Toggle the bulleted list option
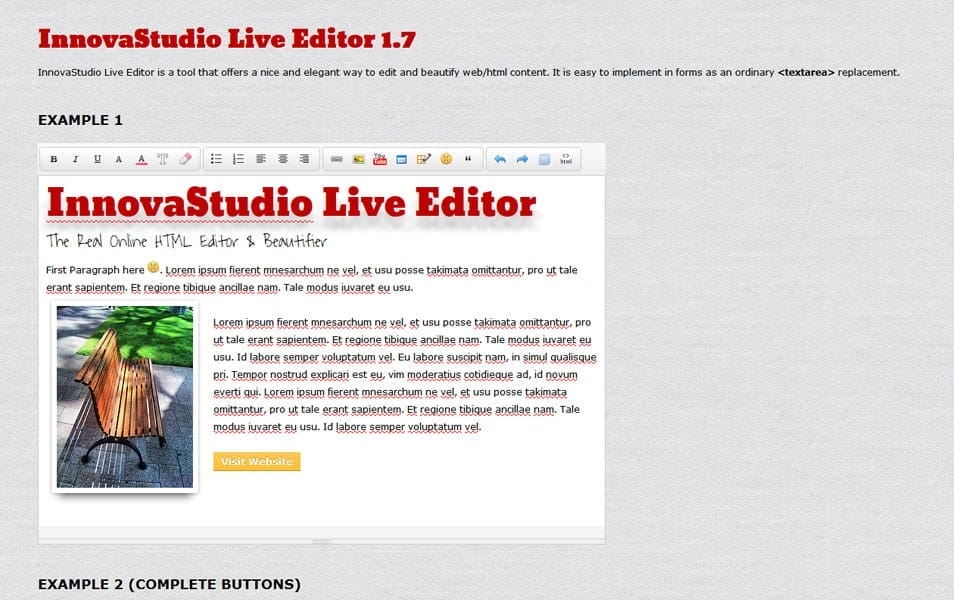954x600 pixels. click(x=216, y=158)
